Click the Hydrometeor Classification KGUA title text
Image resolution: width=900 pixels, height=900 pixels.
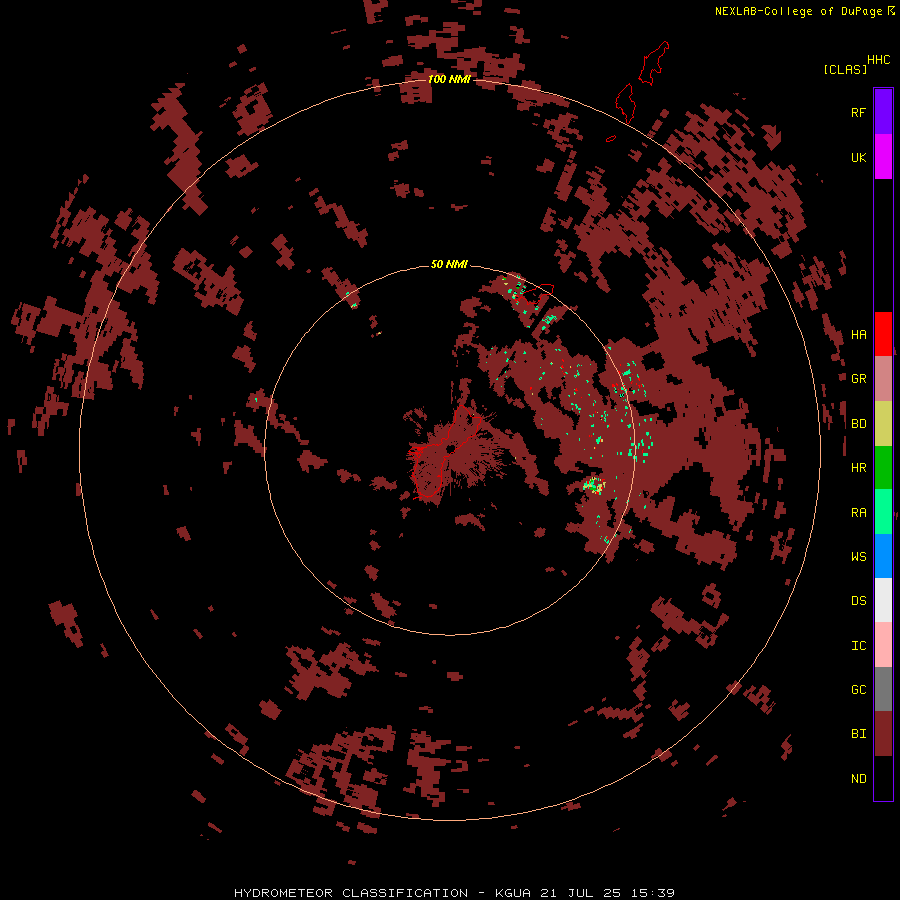pyautogui.click(x=454, y=893)
